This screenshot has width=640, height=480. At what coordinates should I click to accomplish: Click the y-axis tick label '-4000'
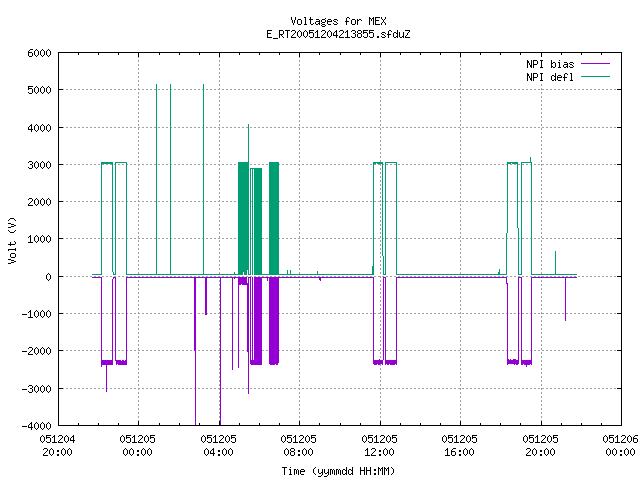36,426
